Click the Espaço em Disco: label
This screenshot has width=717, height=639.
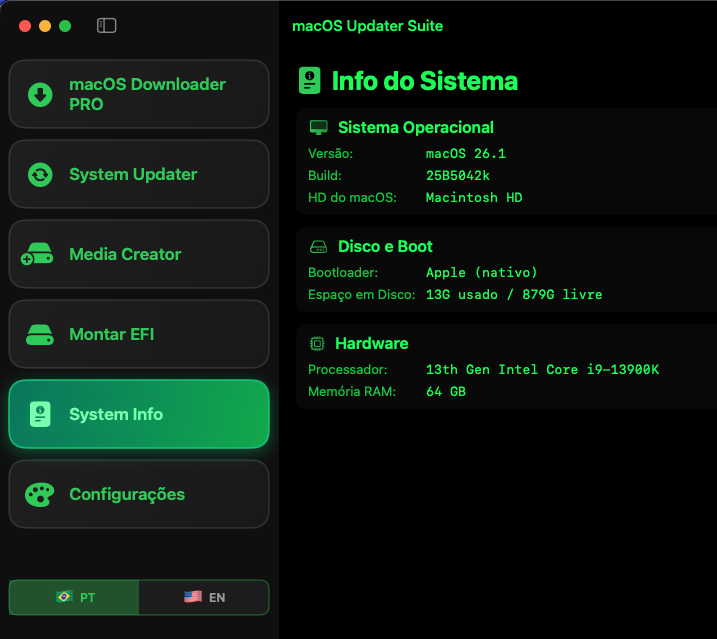(x=361, y=295)
